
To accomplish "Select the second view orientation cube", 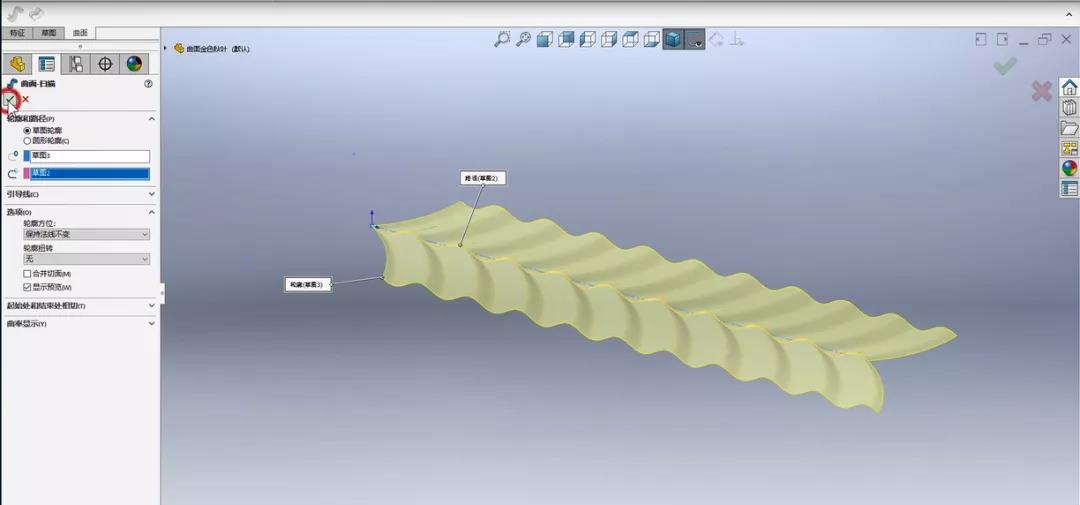I will pyautogui.click(x=566, y=40).
